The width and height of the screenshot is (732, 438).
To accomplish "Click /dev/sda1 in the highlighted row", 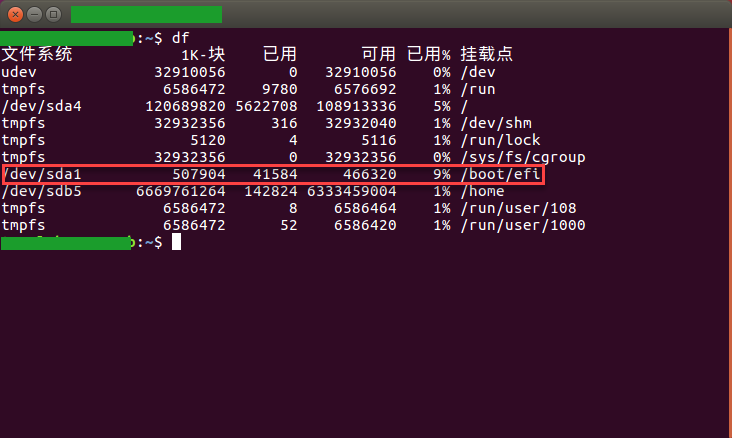I will [x=41, y=175].
